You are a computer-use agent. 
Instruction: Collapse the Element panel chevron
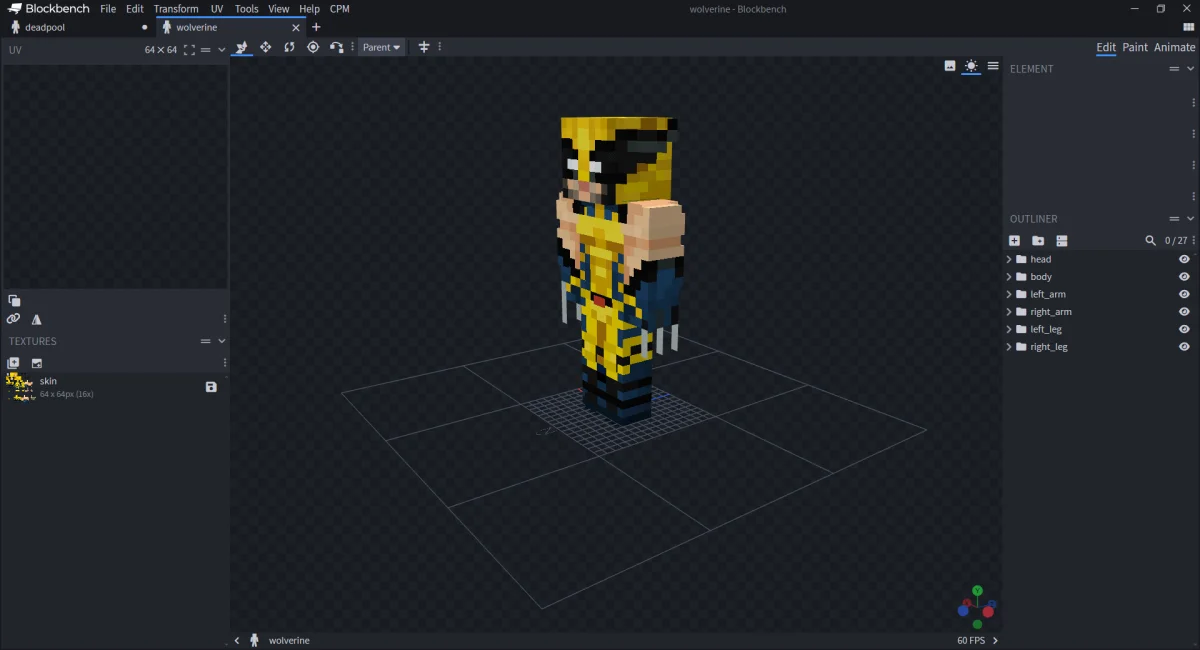pyautogui.click(x=1190, y=69)
